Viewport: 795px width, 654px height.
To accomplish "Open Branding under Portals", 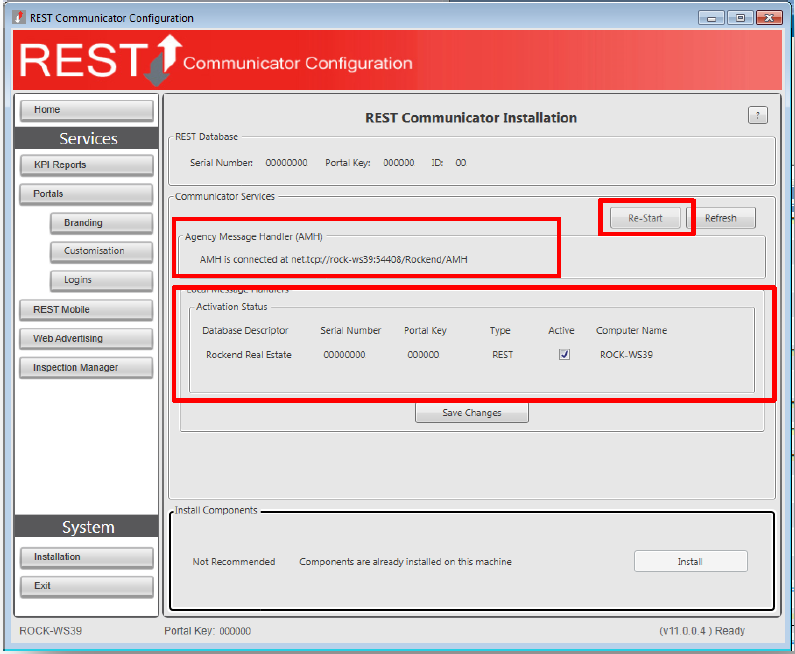I will point(101,223).
